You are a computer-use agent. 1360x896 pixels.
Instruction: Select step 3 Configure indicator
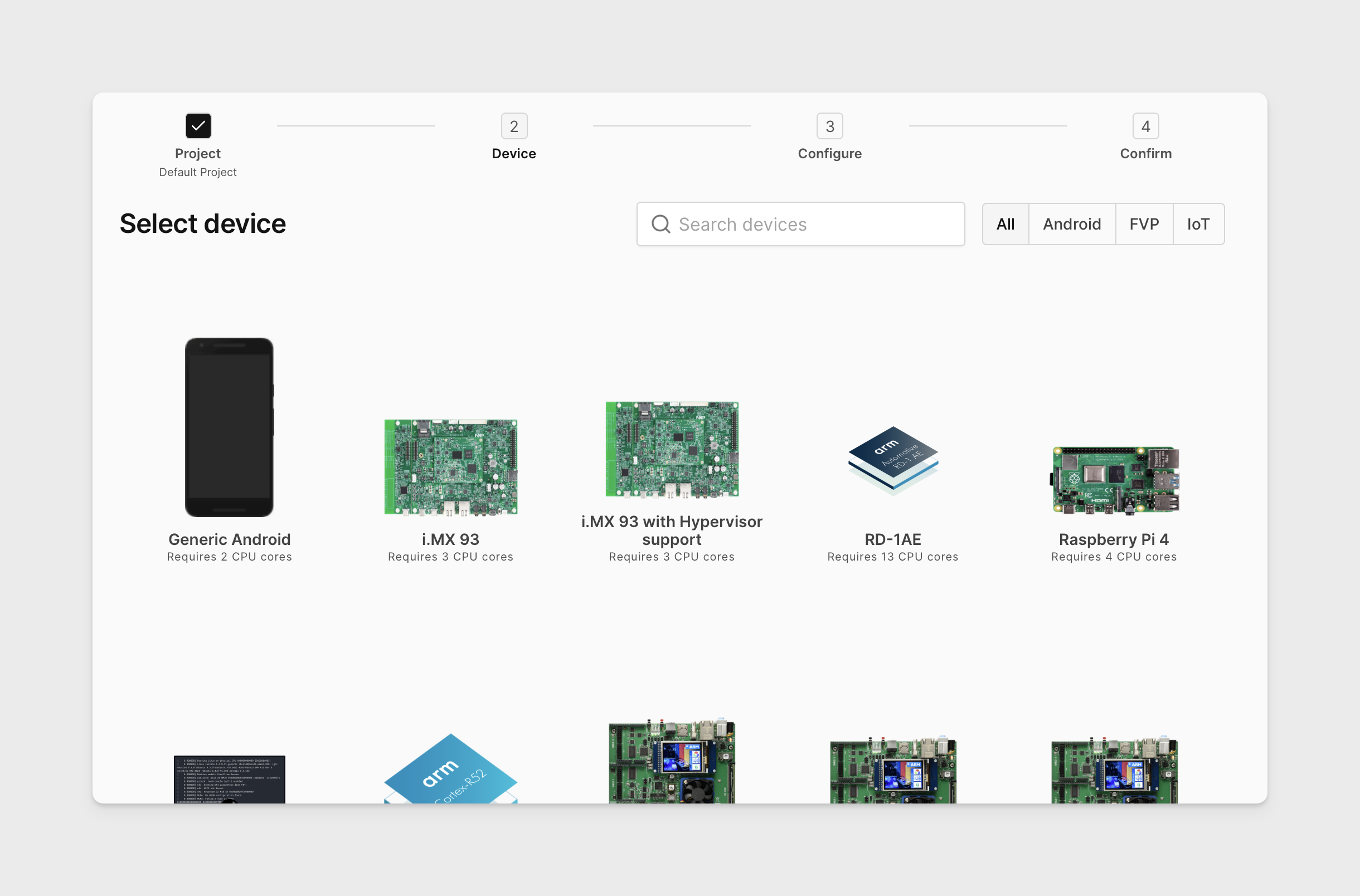pyautogui.click(x=830, y=126)
